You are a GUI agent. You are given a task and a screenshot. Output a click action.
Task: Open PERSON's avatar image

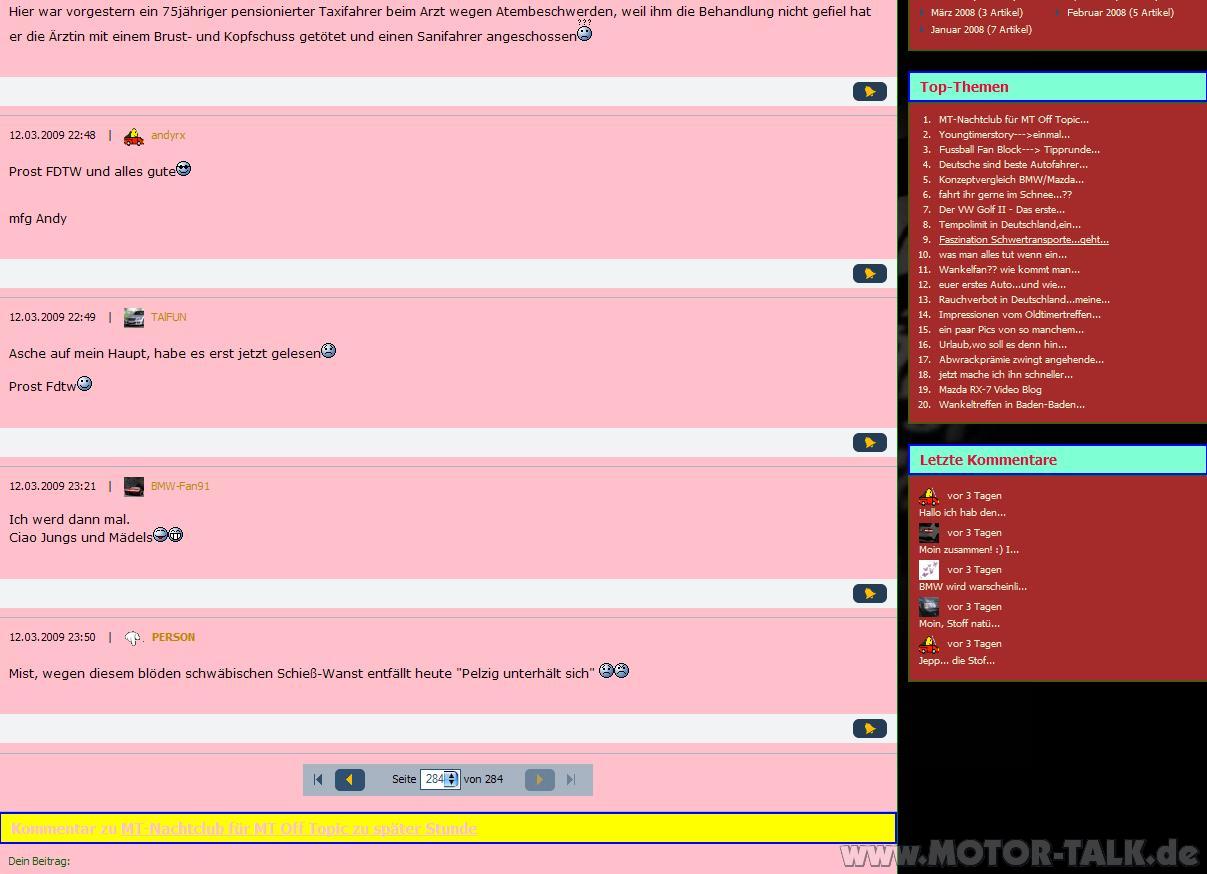click(x=134, y=638)
